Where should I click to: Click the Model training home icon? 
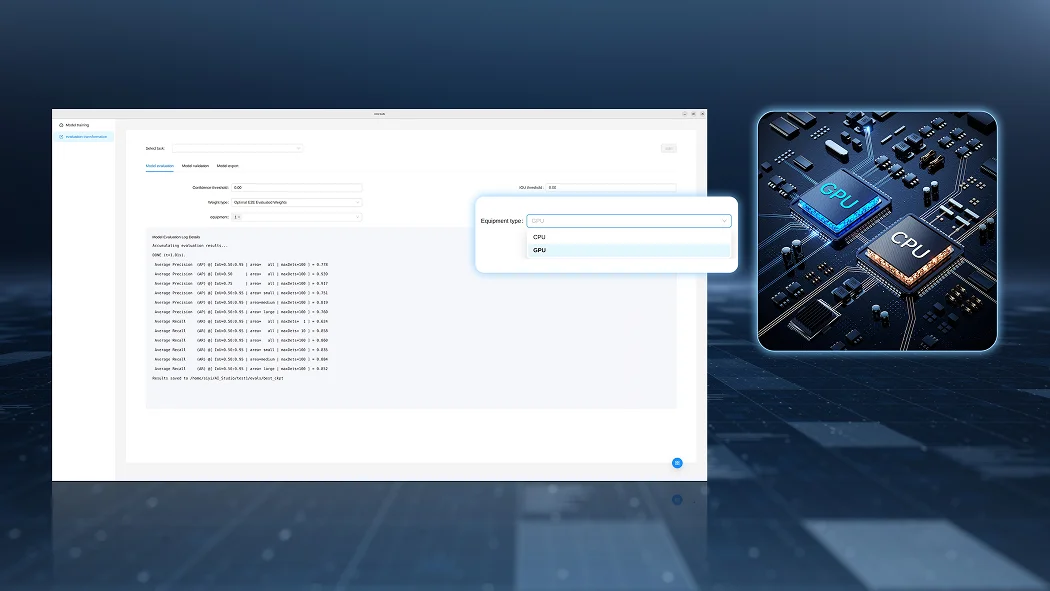61,125
